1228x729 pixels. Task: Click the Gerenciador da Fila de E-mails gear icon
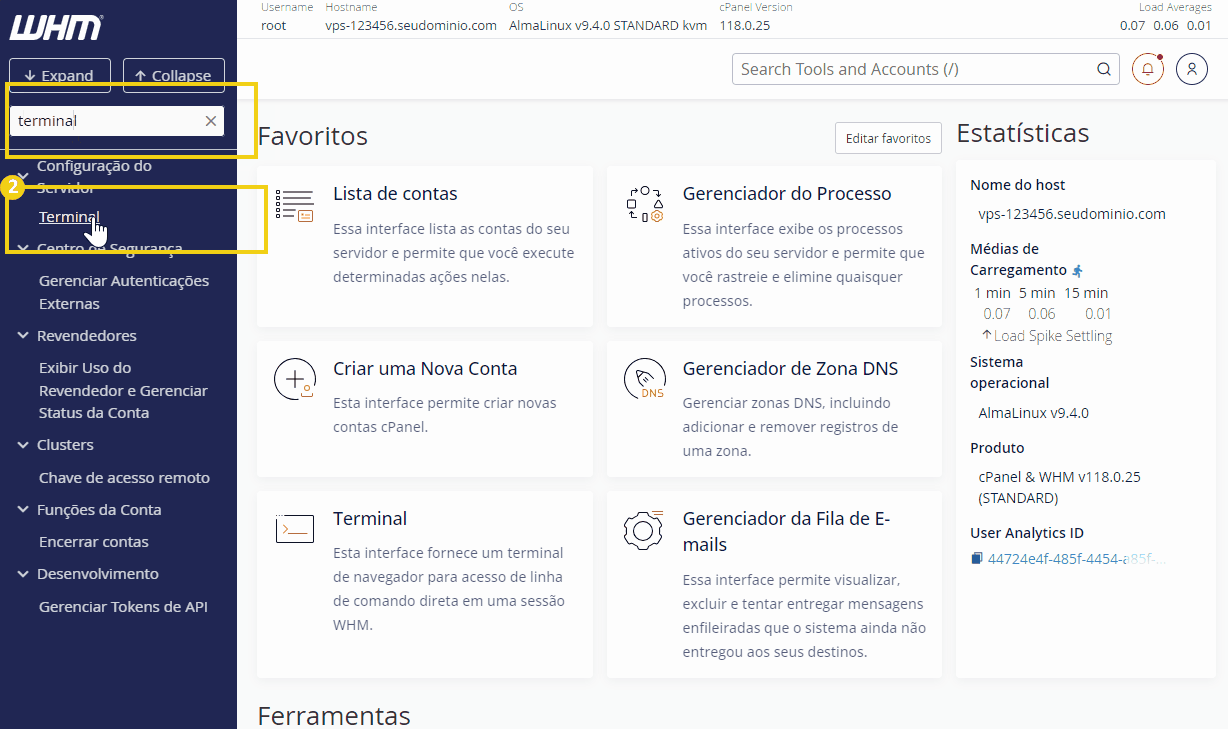click(644, 529)
